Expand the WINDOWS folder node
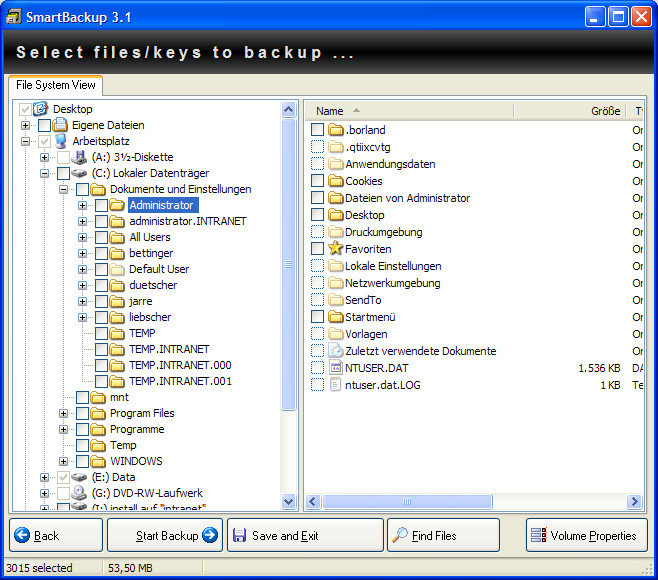The height and width of the screenshot is (580, 658). pos(63,461)
